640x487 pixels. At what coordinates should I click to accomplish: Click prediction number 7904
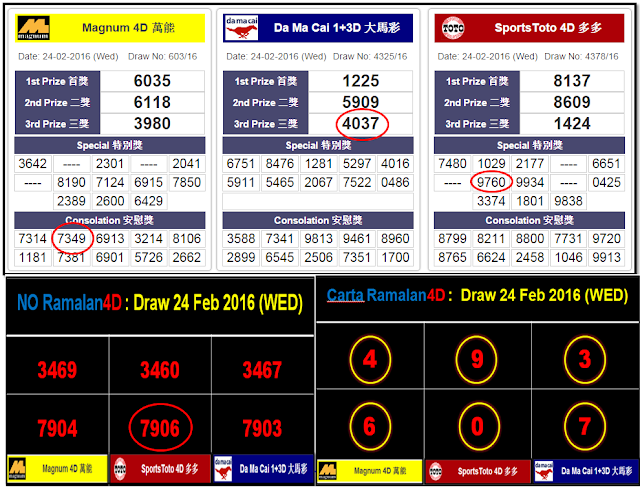[58, 429]
